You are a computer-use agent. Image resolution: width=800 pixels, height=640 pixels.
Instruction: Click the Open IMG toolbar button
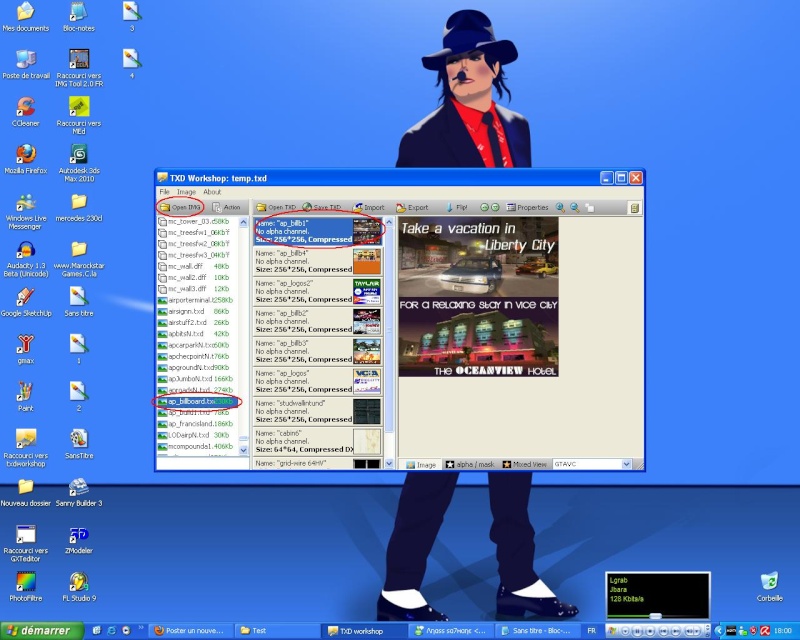click(180, 207)
